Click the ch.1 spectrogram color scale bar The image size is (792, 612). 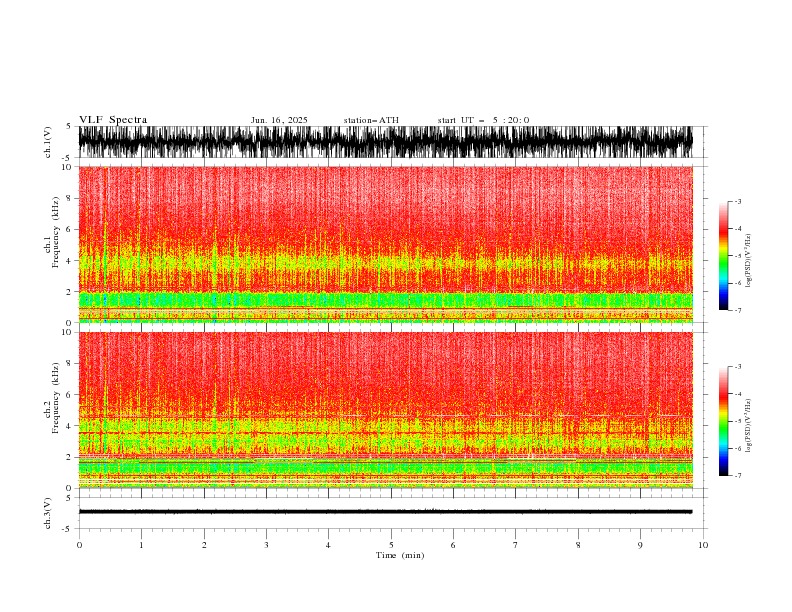(x=723, y=256)
